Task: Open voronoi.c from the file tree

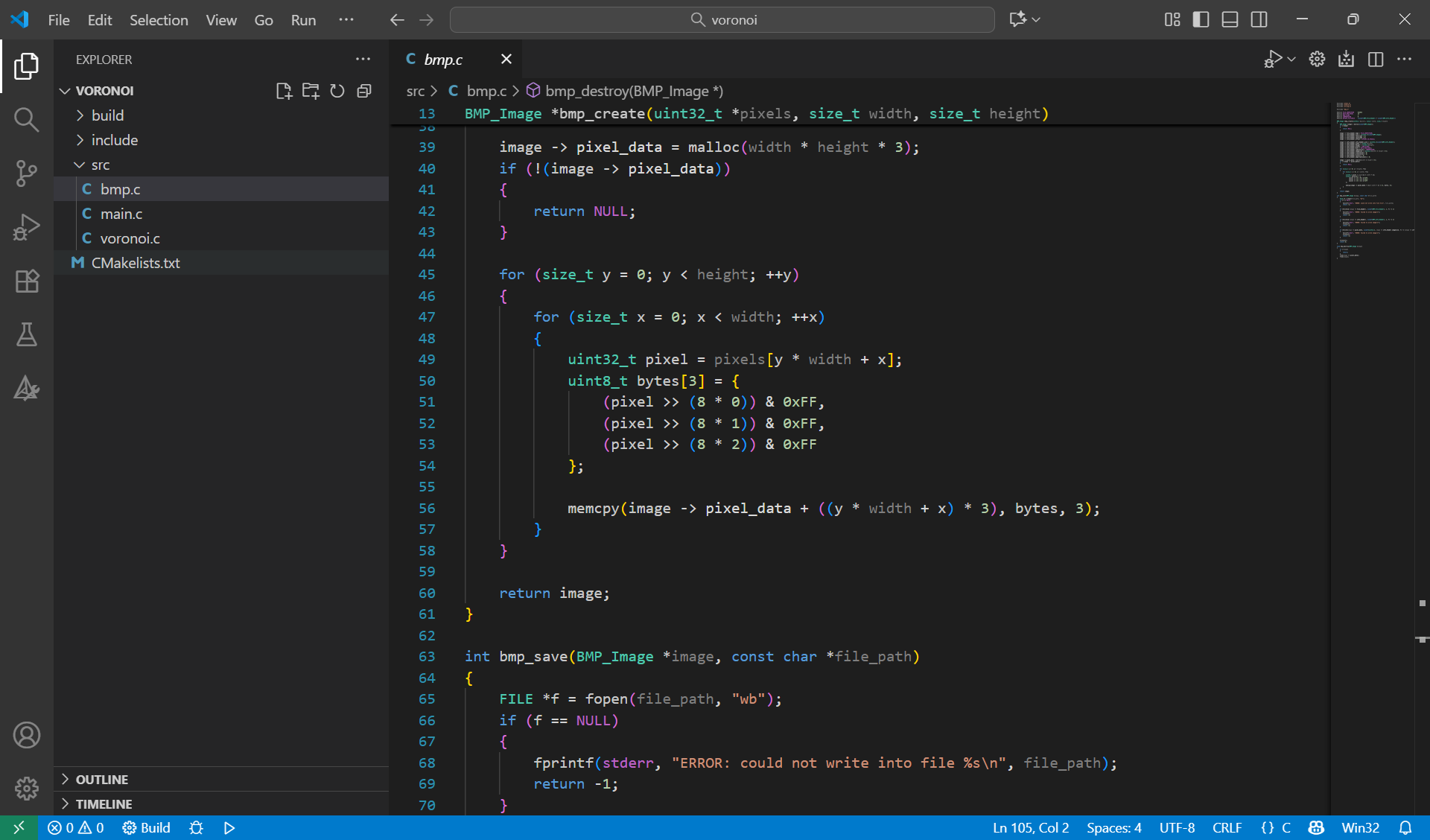Action: (x=130, y=238)
